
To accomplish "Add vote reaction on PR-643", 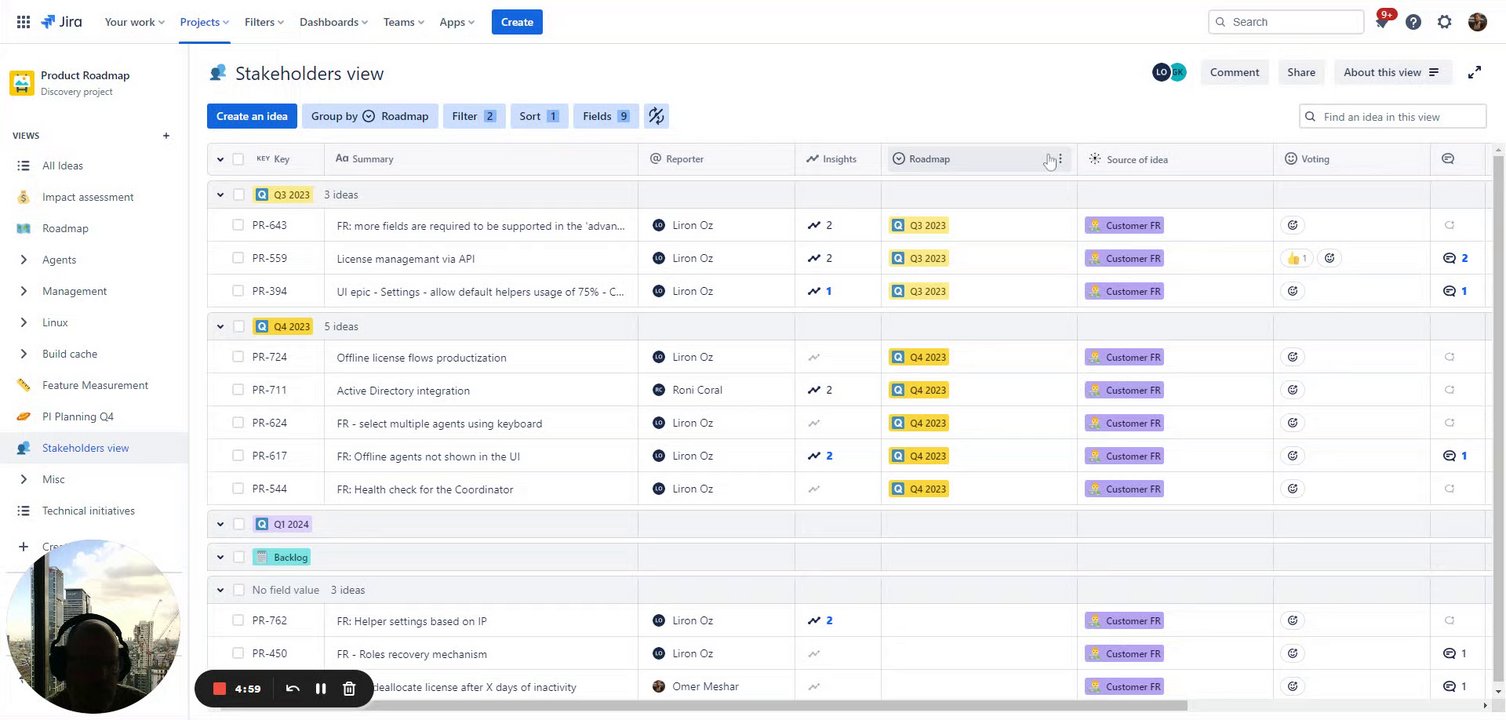I will 1293,225.
